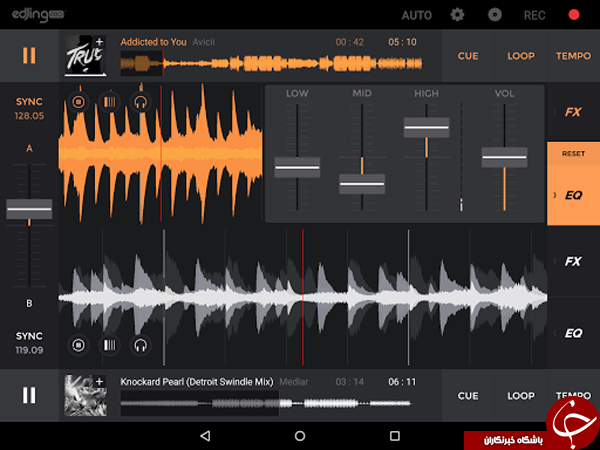Start recording with the red dot
This screenshot has height=450, width=600.
pyautogui.click(x=574, y=15)
